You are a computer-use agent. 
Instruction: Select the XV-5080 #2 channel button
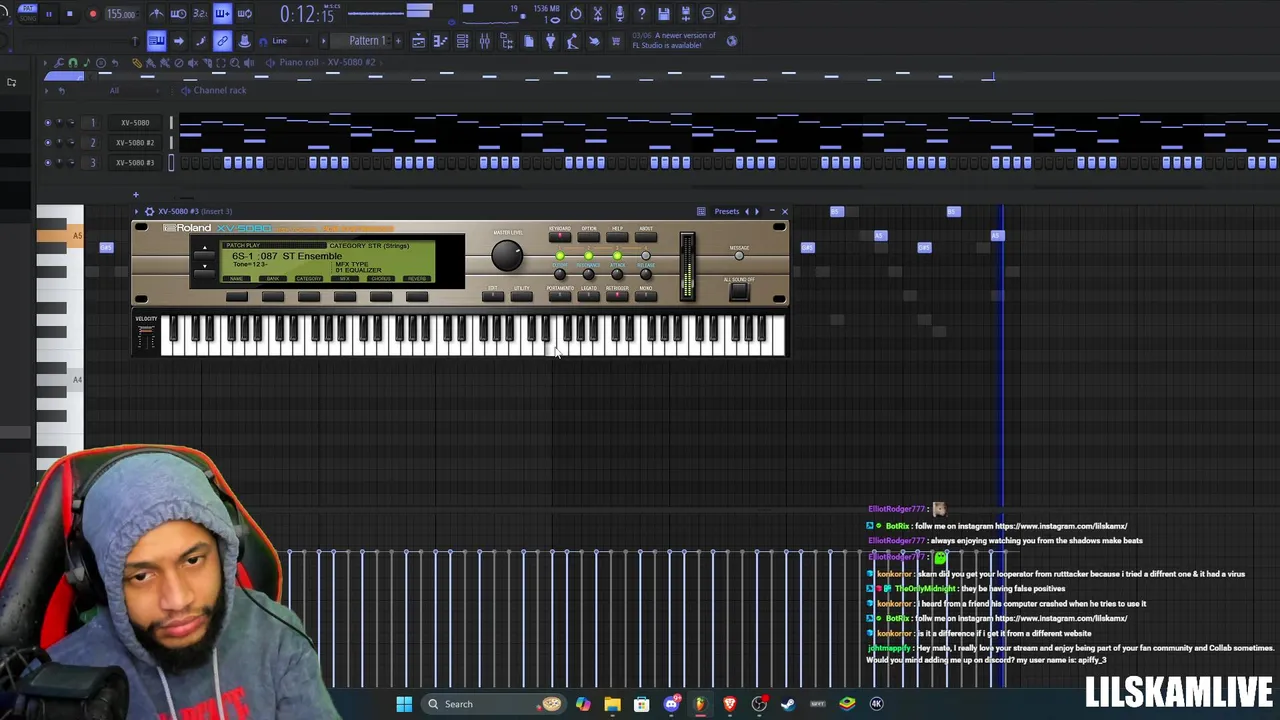tap(135, 143)
